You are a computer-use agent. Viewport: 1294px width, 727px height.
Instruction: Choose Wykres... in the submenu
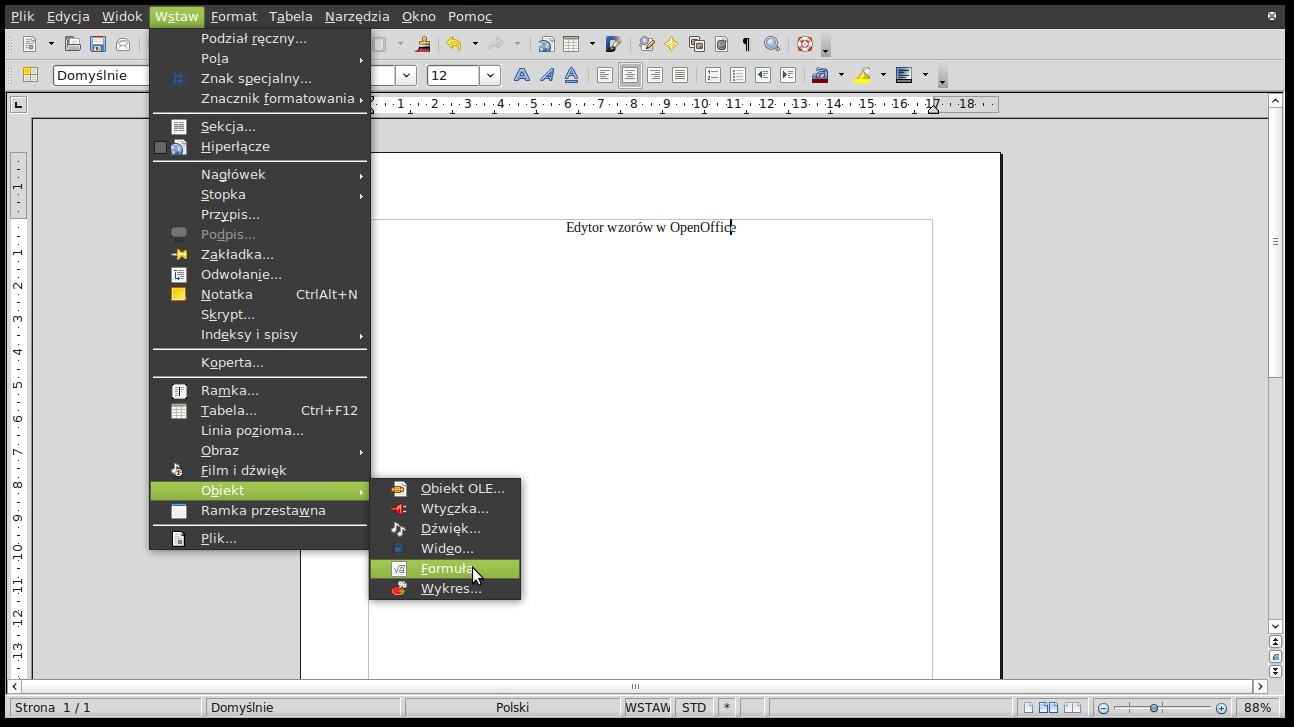[445, 589]
